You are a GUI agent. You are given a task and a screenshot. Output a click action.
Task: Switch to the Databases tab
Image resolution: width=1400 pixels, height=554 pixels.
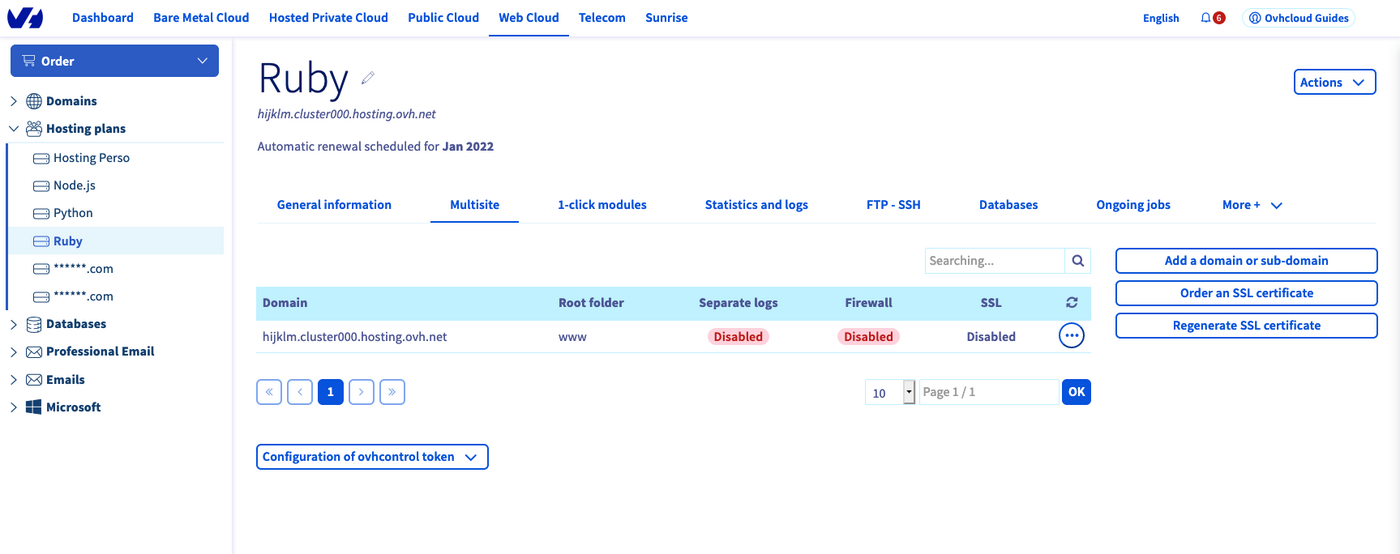[1008, 205]
